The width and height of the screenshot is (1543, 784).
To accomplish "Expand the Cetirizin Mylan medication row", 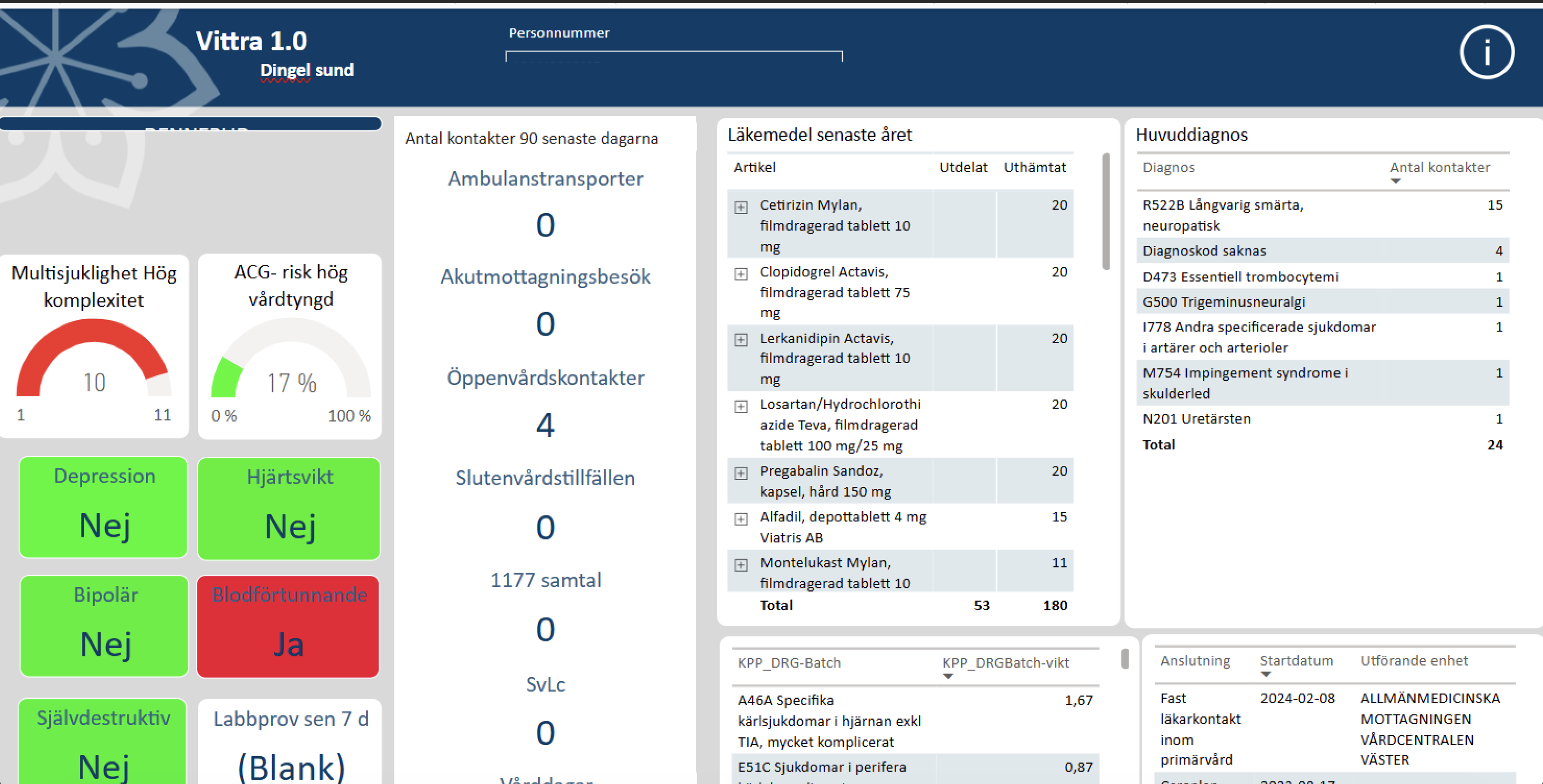I will click(741, 207).
